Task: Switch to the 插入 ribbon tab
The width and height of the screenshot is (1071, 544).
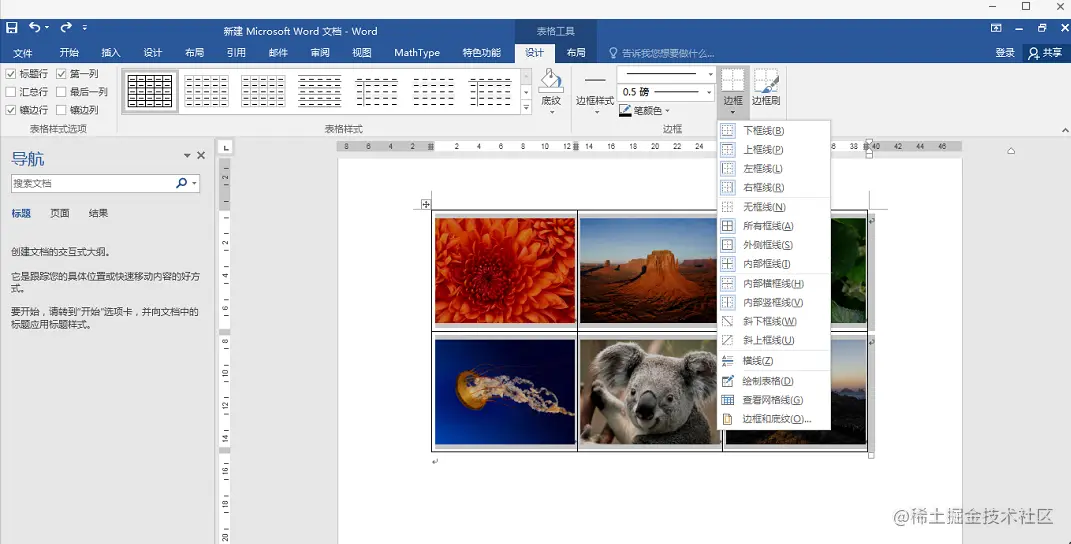Action: (x=111, y=53)
